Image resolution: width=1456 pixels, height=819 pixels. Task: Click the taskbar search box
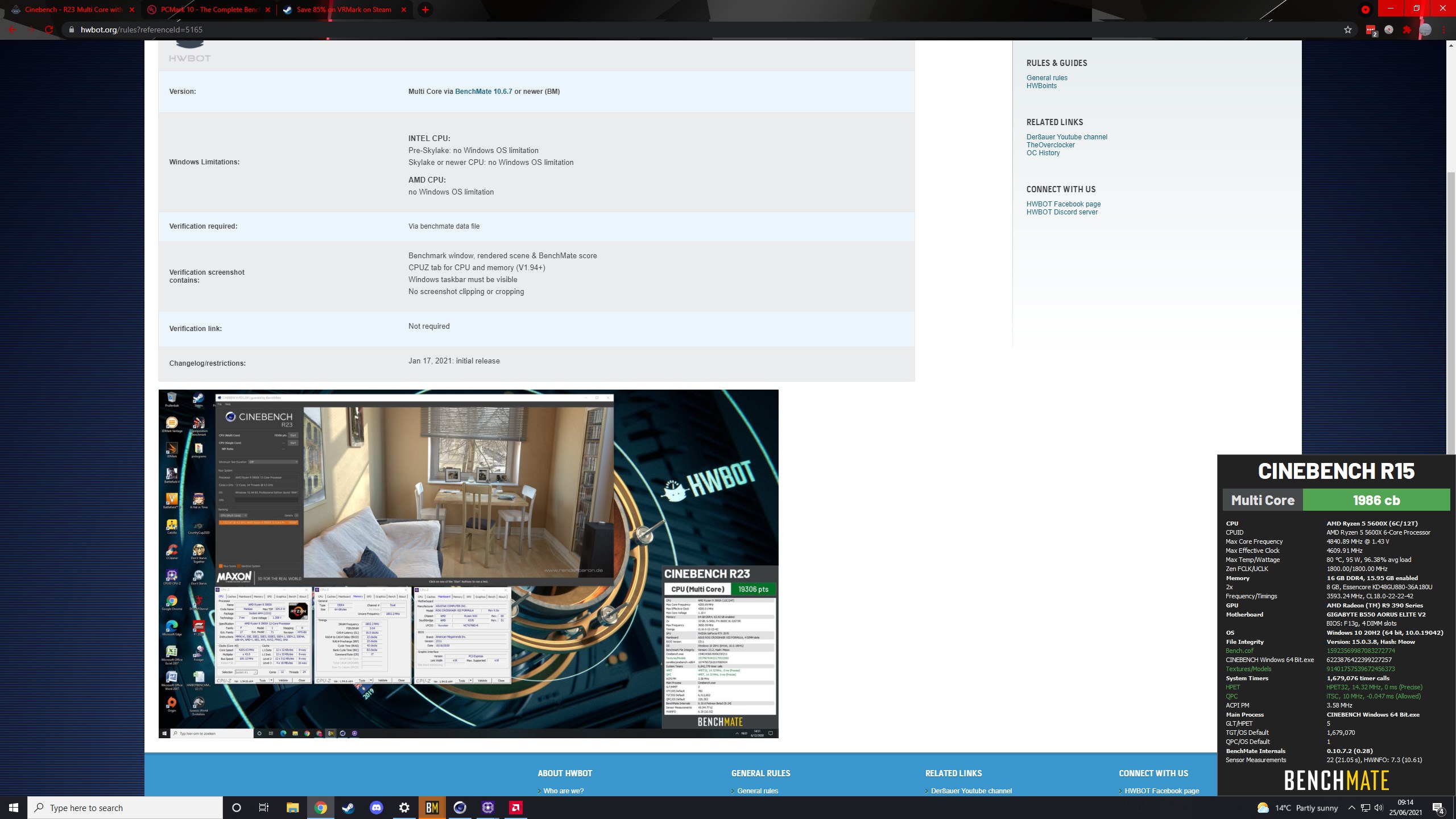125,808
